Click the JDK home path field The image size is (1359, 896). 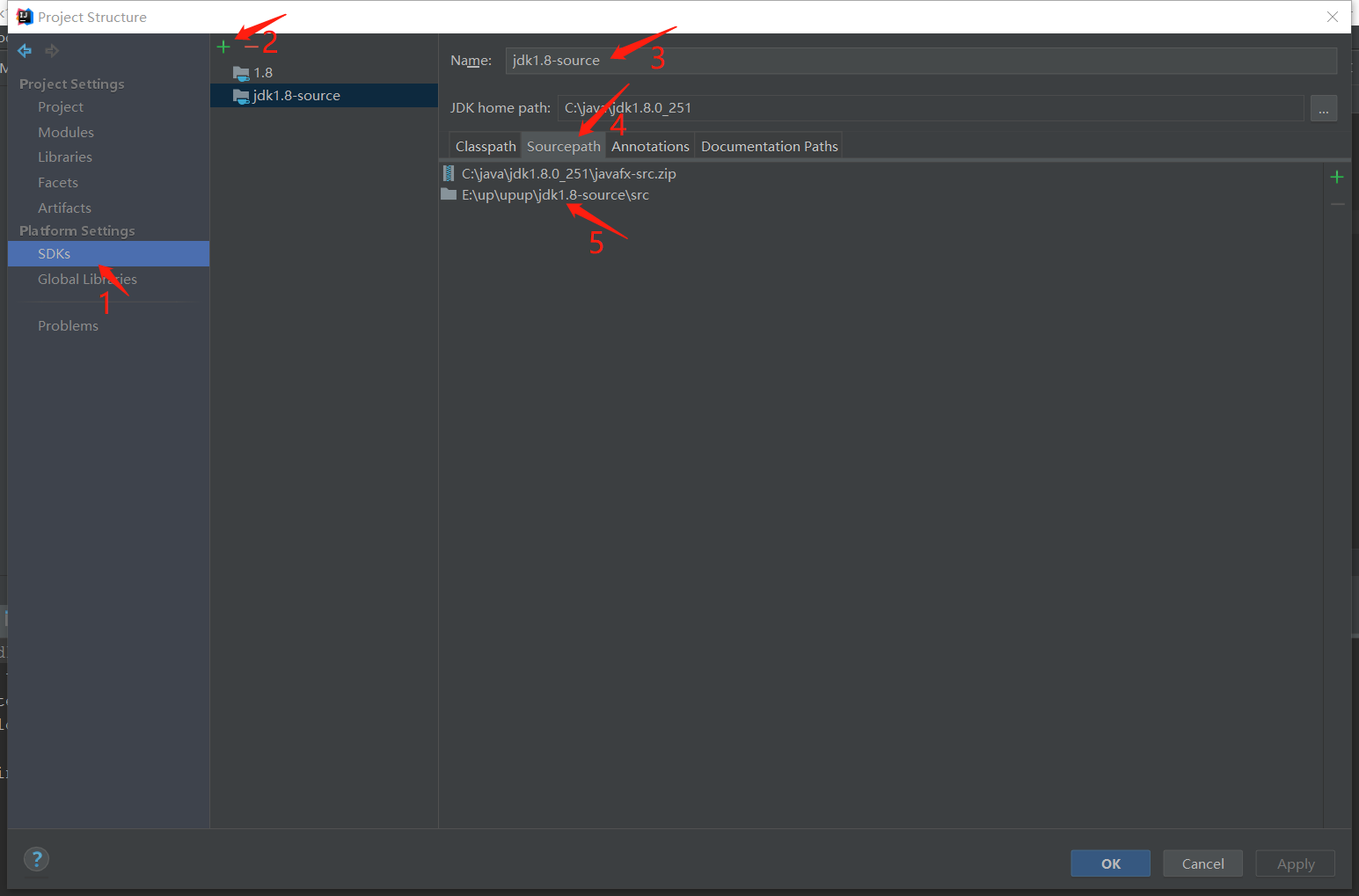(x=931, y=108)
